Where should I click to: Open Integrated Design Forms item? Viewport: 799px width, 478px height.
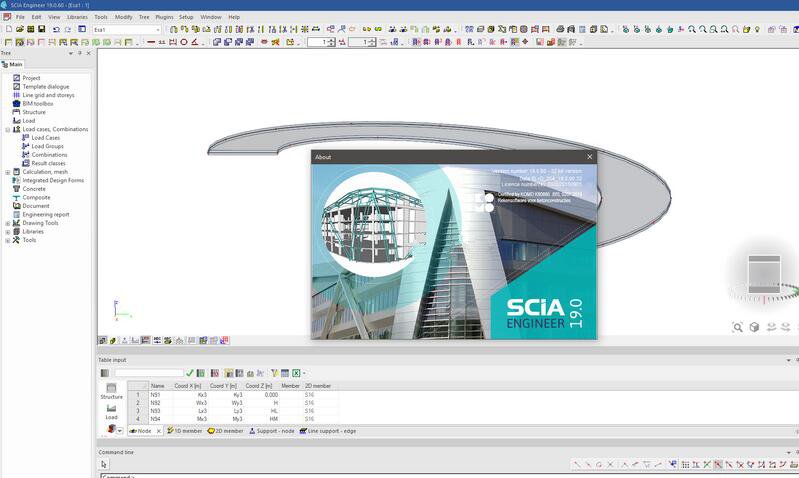[x=53, y=180]
